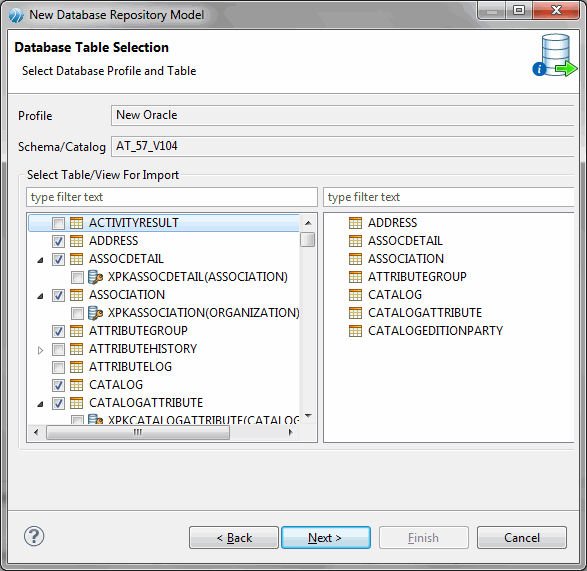Collapse the CATALOGATTRIBUTE tree node
Viewport: 587px width, 571px height.
[x=40, y=404]
